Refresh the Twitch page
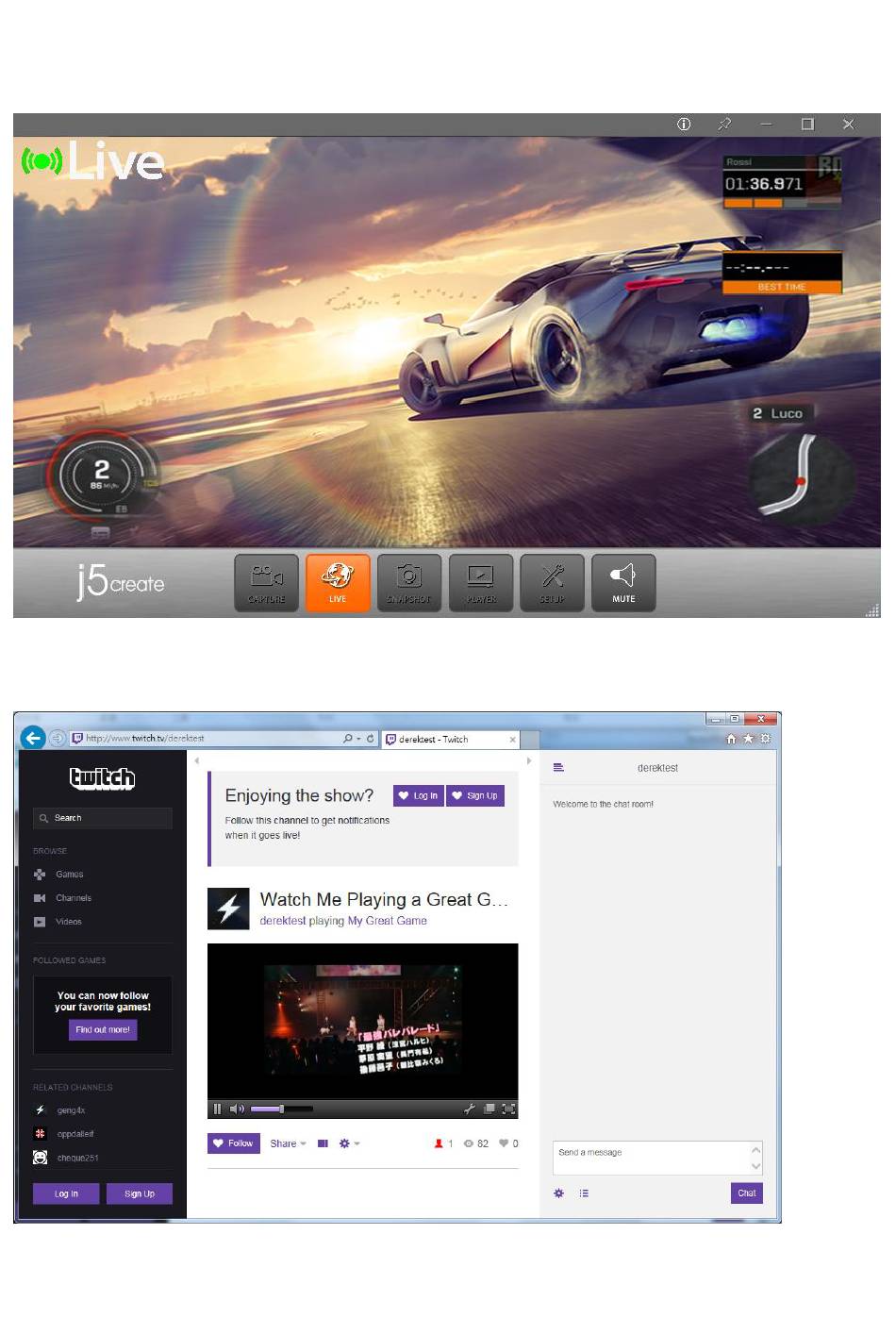896x1318 pixels. point(371,739)
